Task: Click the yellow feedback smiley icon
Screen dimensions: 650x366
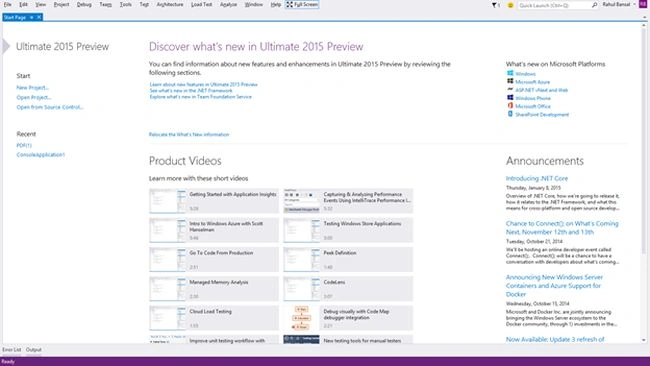Action: 510,5
